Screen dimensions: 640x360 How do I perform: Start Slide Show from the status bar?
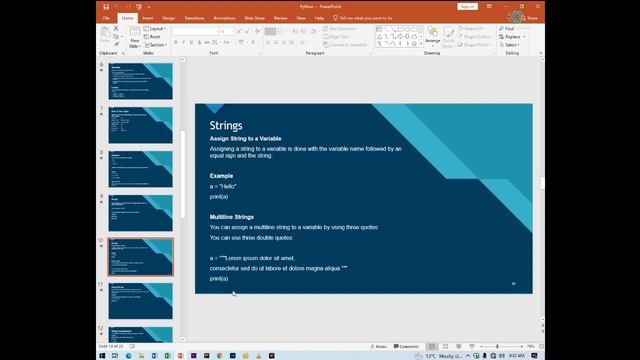[472, 347]
